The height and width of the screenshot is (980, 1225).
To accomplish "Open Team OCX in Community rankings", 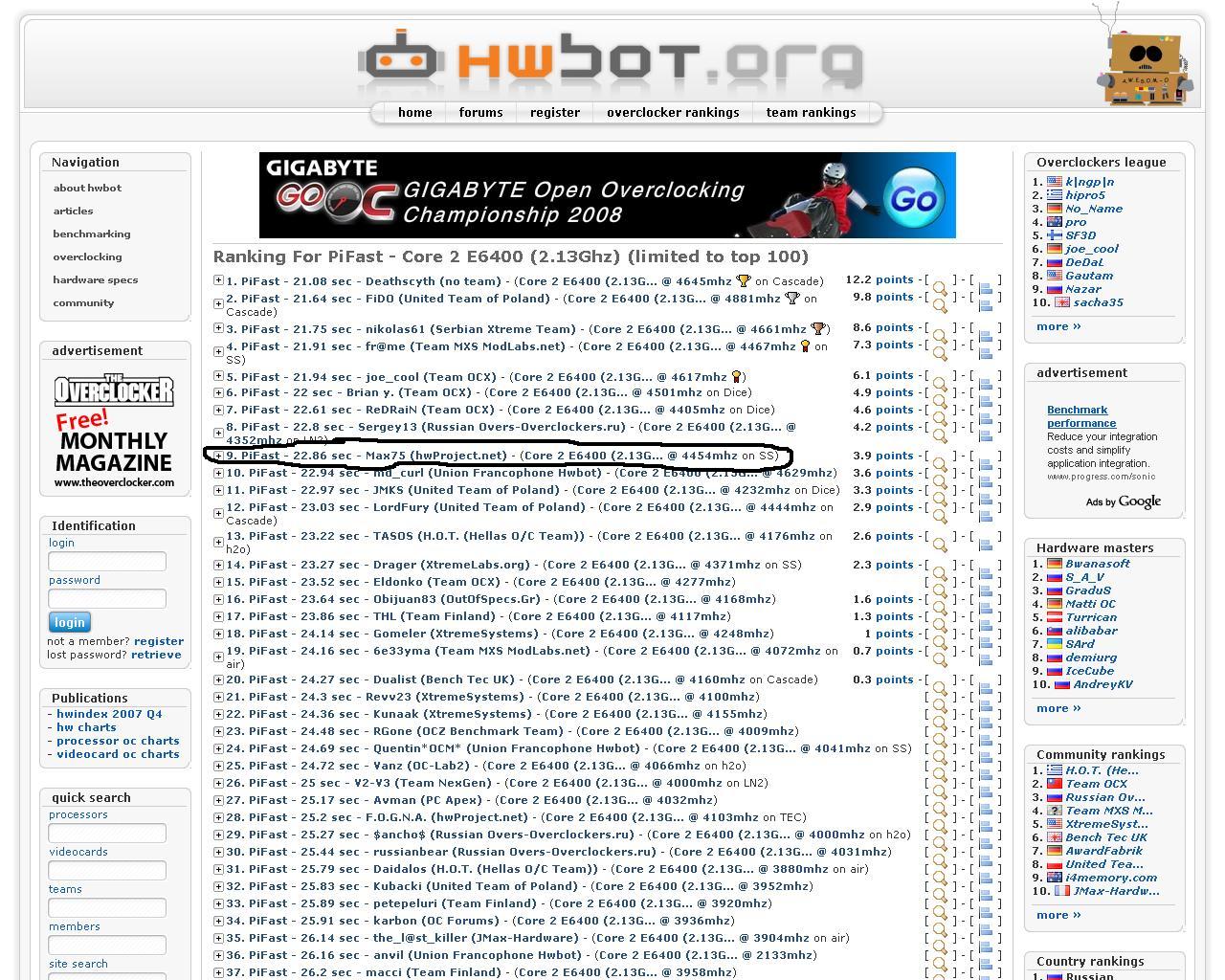I will (x=1097, y=784).
